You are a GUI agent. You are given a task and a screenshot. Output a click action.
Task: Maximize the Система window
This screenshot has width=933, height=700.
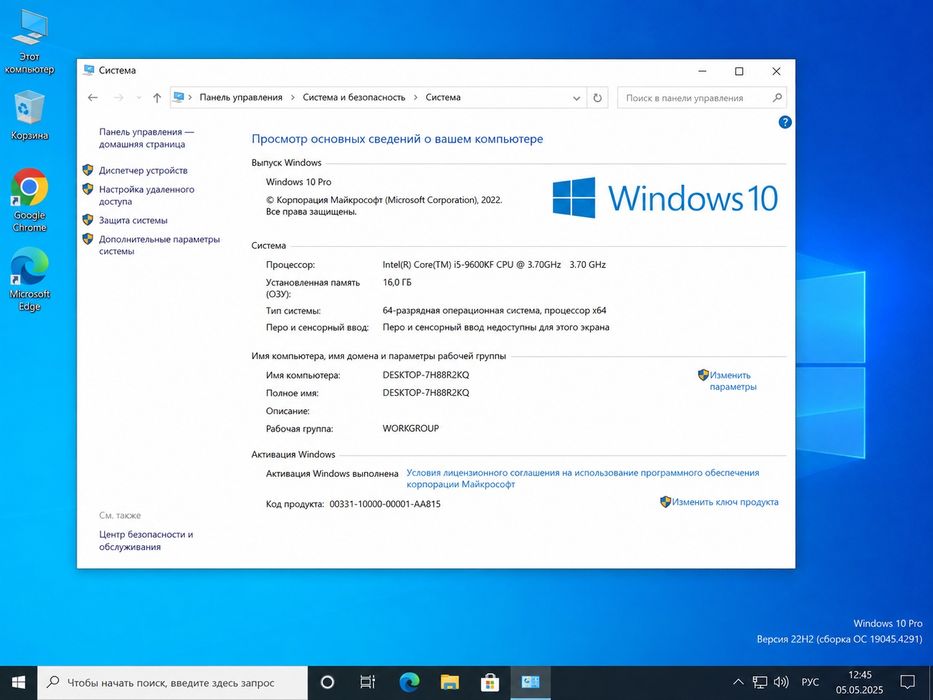coord(739,71)
